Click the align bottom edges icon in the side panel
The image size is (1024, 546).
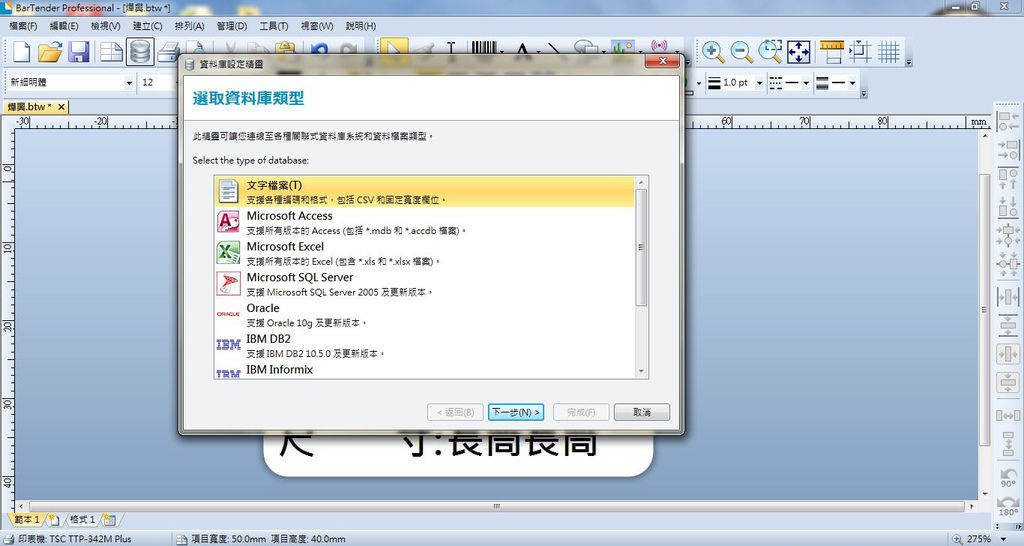[x=1008, y=207]
